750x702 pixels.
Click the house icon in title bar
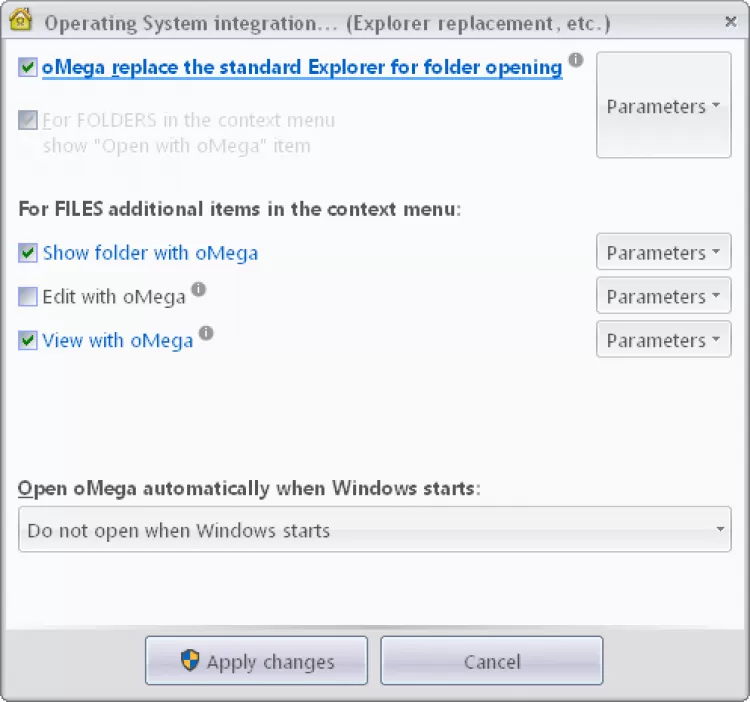21,21
